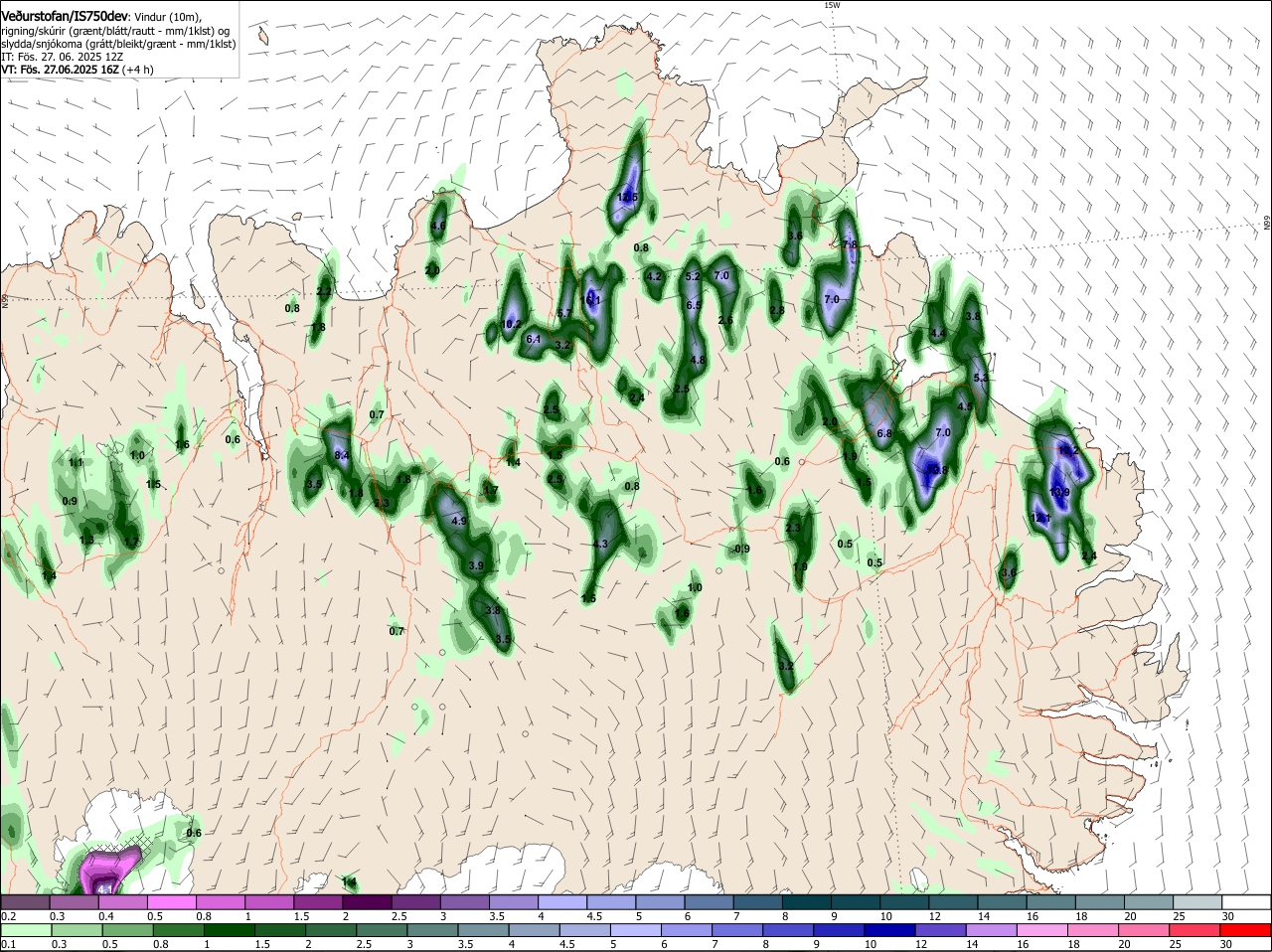
Task: Click the 12.5 precipitation value
Action: click(x=627, y=198)
